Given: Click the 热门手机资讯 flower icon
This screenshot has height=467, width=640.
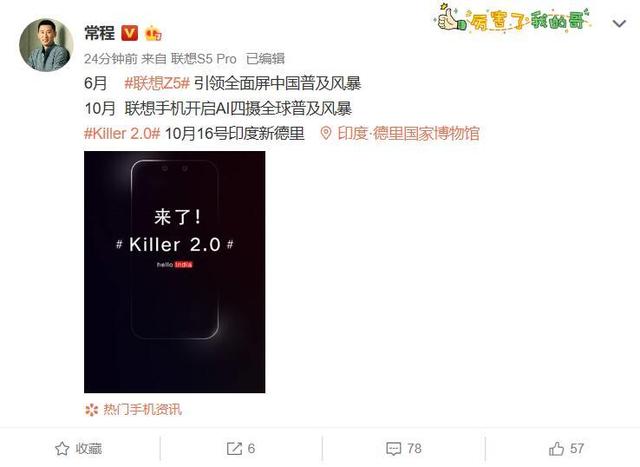Looking at the screenshot, I should (91, 409).
